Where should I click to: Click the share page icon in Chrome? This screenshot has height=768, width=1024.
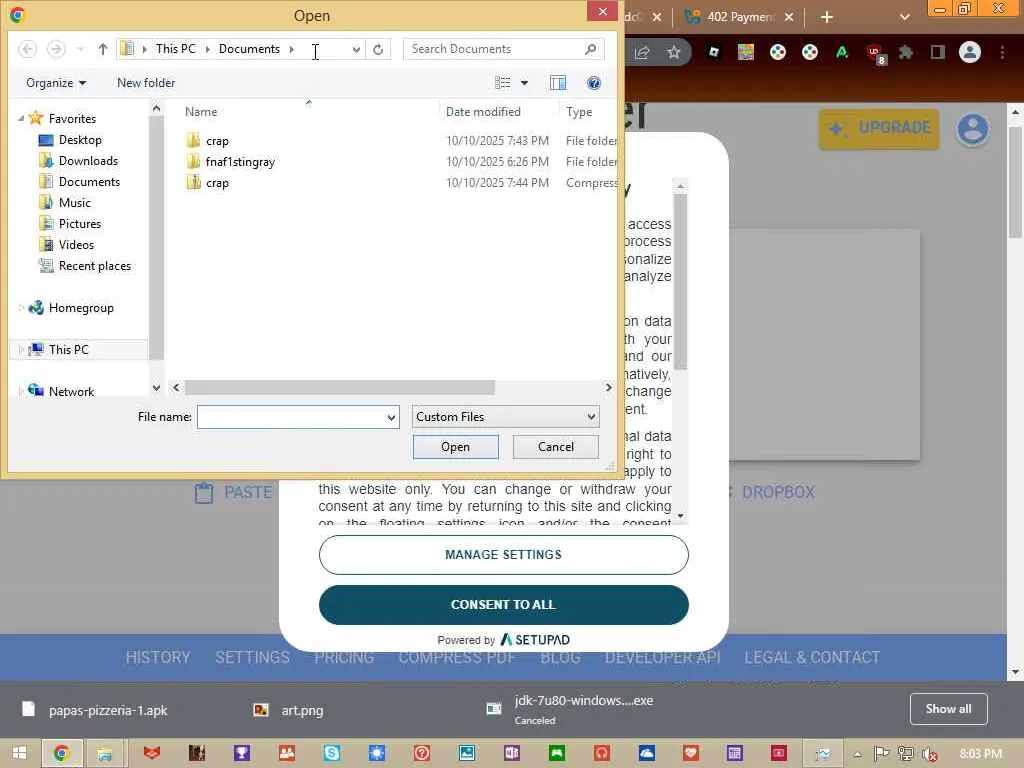point(641,52)
